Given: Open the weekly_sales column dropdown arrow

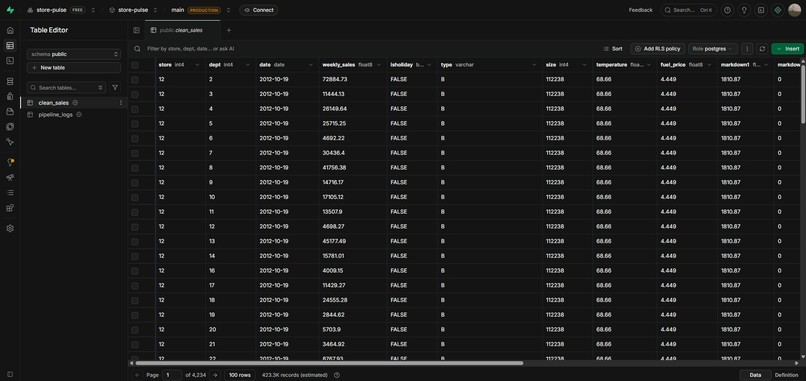Looking at the screenshot, I should pyautogui.click(x=379, y=65).
